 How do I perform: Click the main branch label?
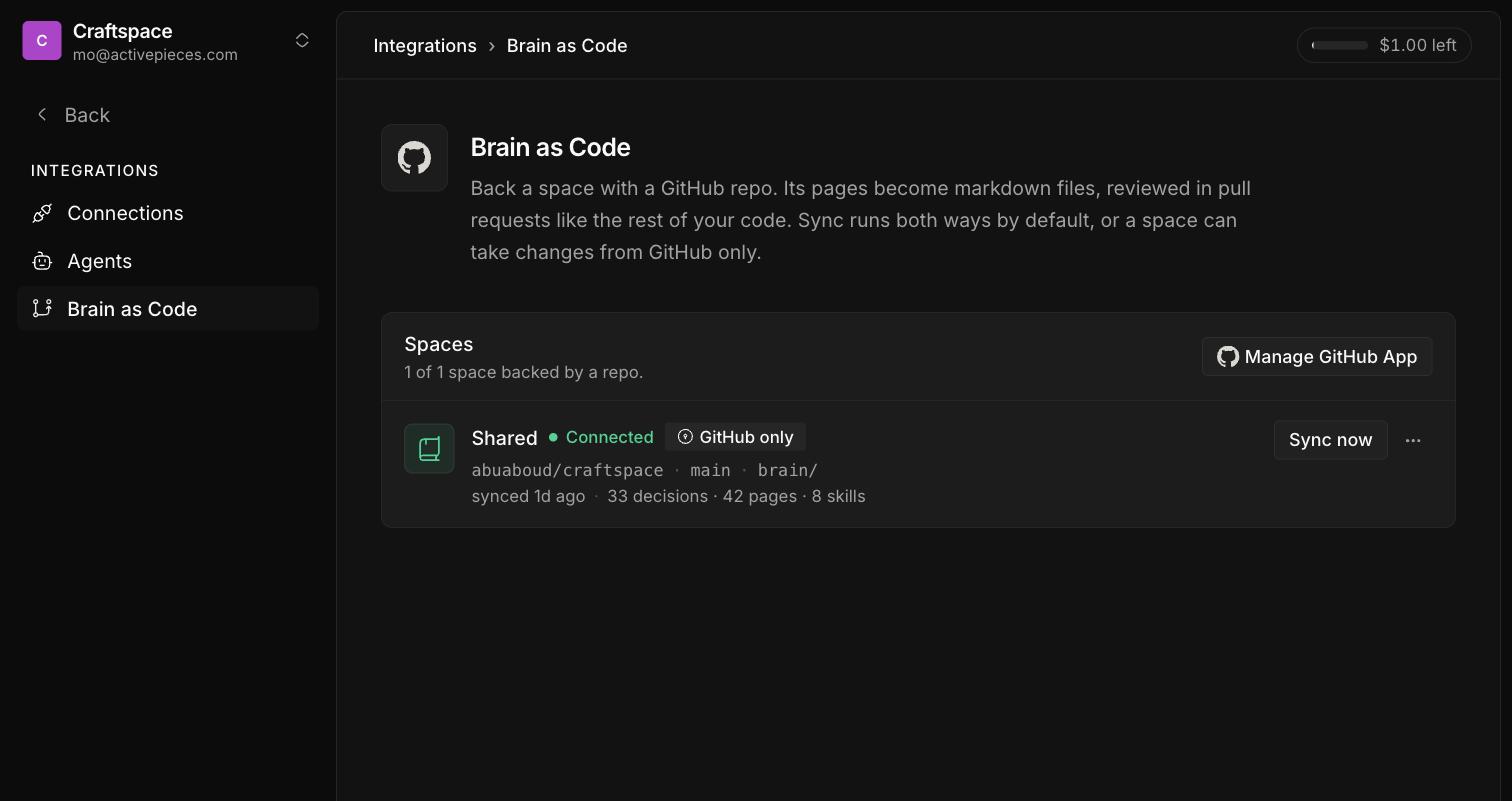(x=710, y=470)
